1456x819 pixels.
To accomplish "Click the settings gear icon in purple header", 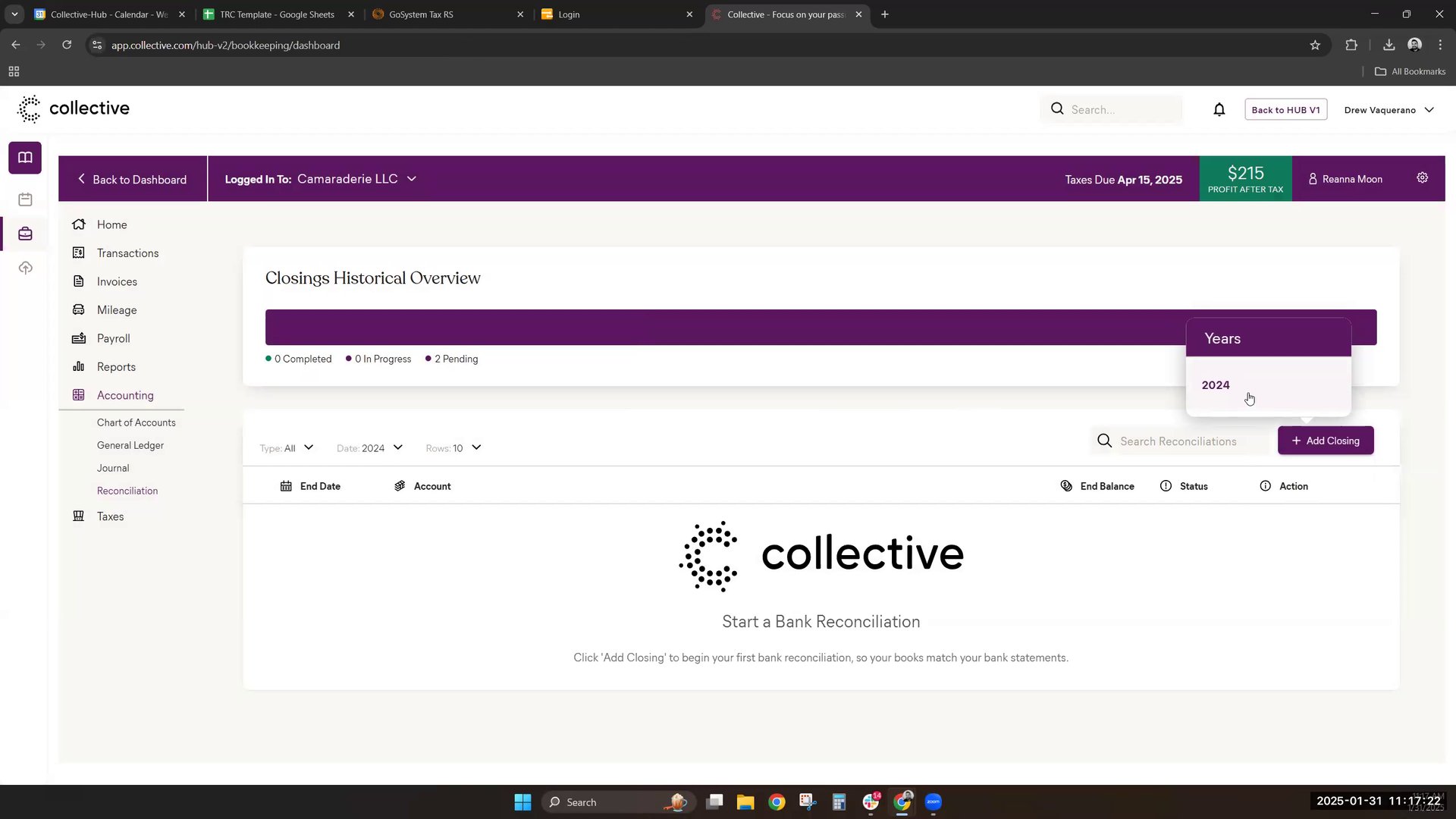I will [1422, 178].
